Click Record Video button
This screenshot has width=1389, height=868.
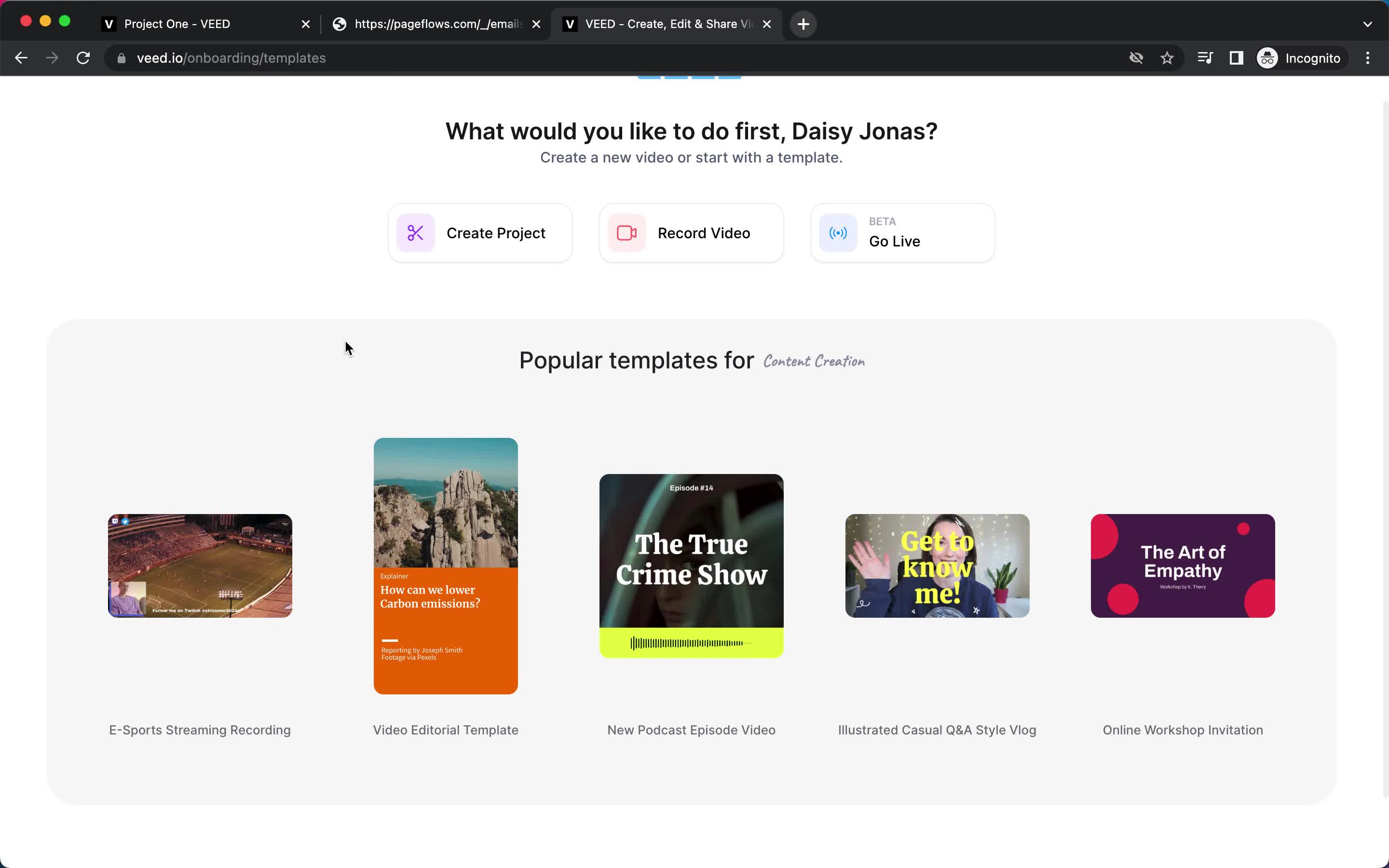tap(692, 232)
